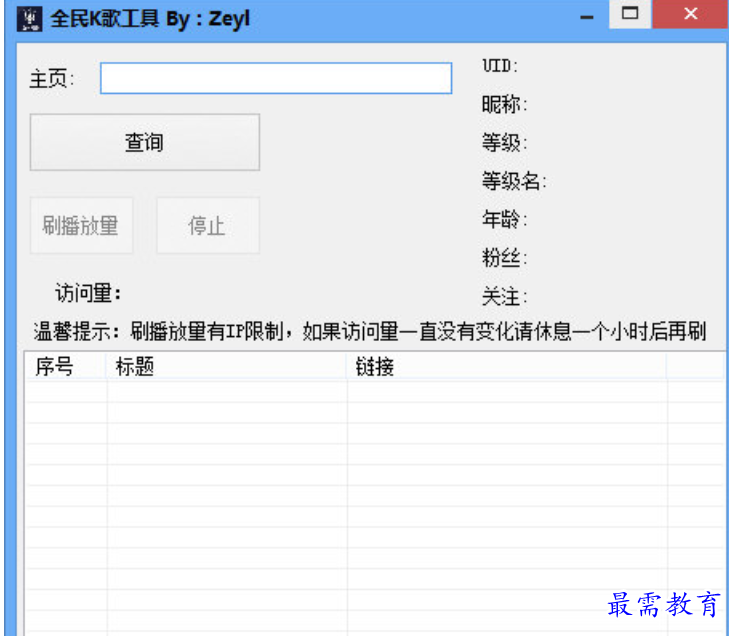The height and width of the screenshot is (636, 729).
Task: Click the window title 全民K歌工具 By : Zeyl
Action: [x=150, y=19]
